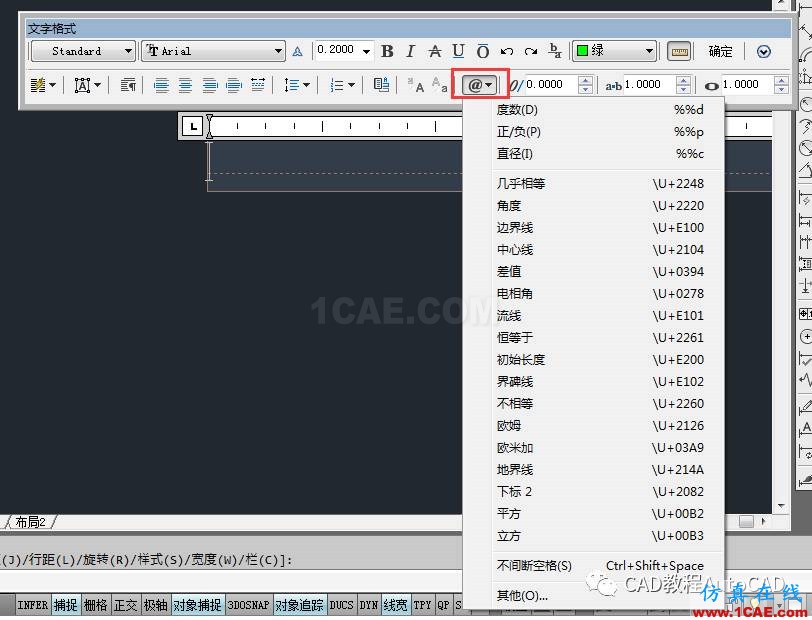Image resolution: width=812 pixels, height=620 pixels.
Task: Open the paragraph dialog icon
Action: click(128, 84)
